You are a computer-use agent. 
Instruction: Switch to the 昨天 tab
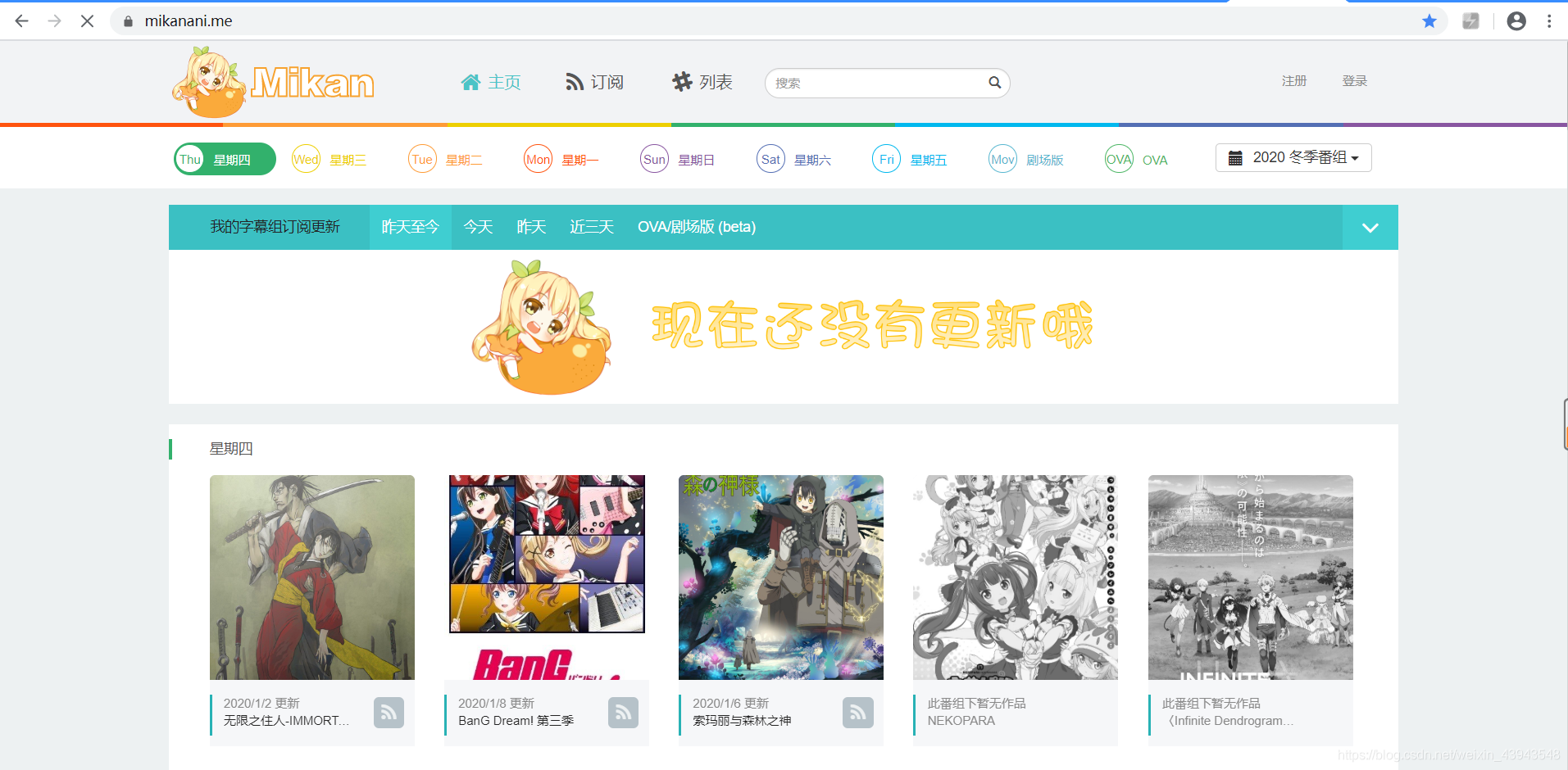531,227
